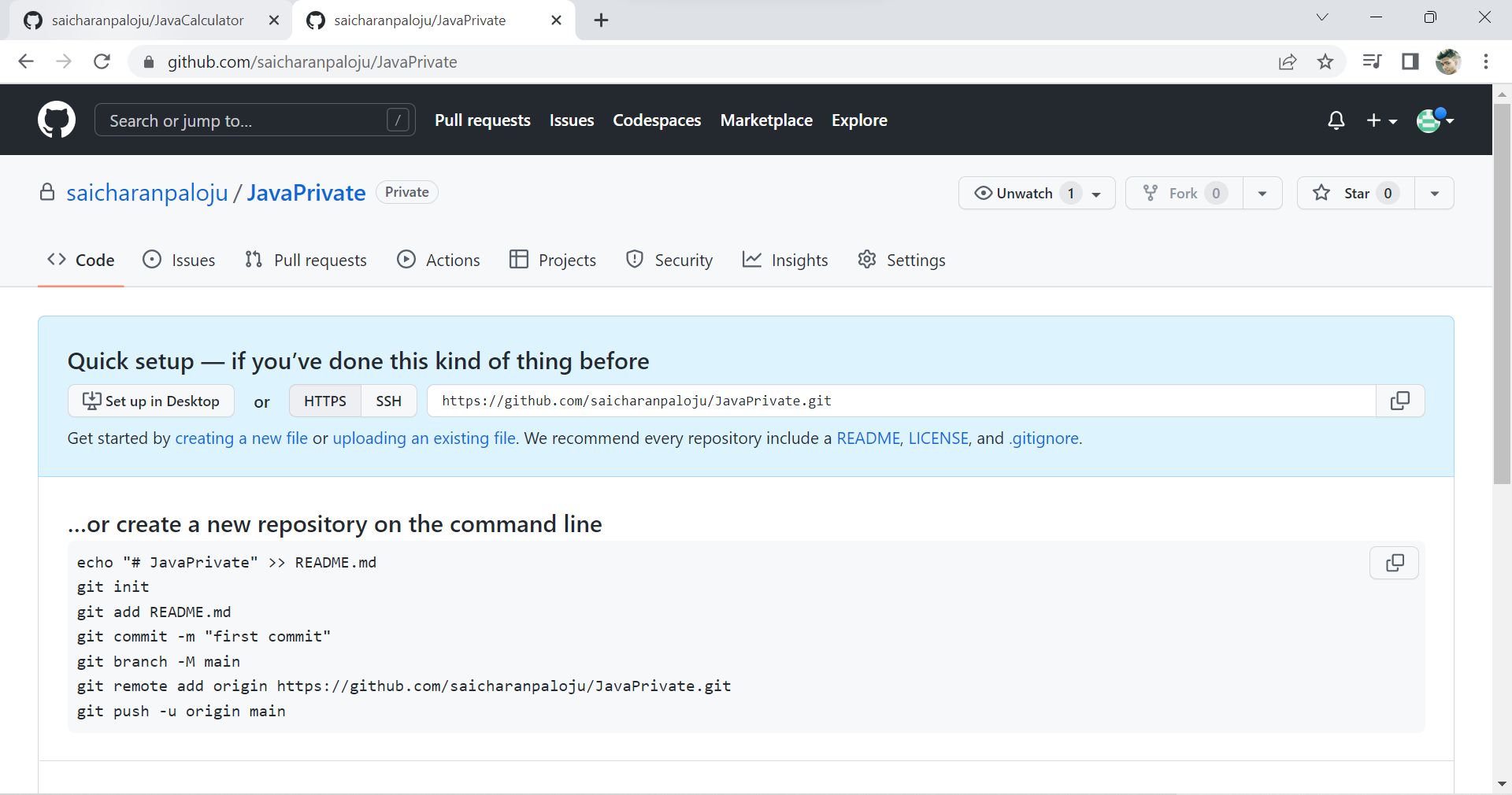Screen dimensions: 1512x795
Task: Select the HTTPS protocol option
Action: click(x=324, y=401)
